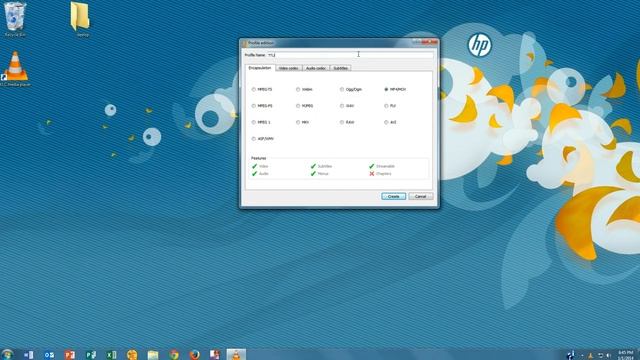Select the AVI encapsulation option
This screenshot has height=360, width=640.
point(390,122)
